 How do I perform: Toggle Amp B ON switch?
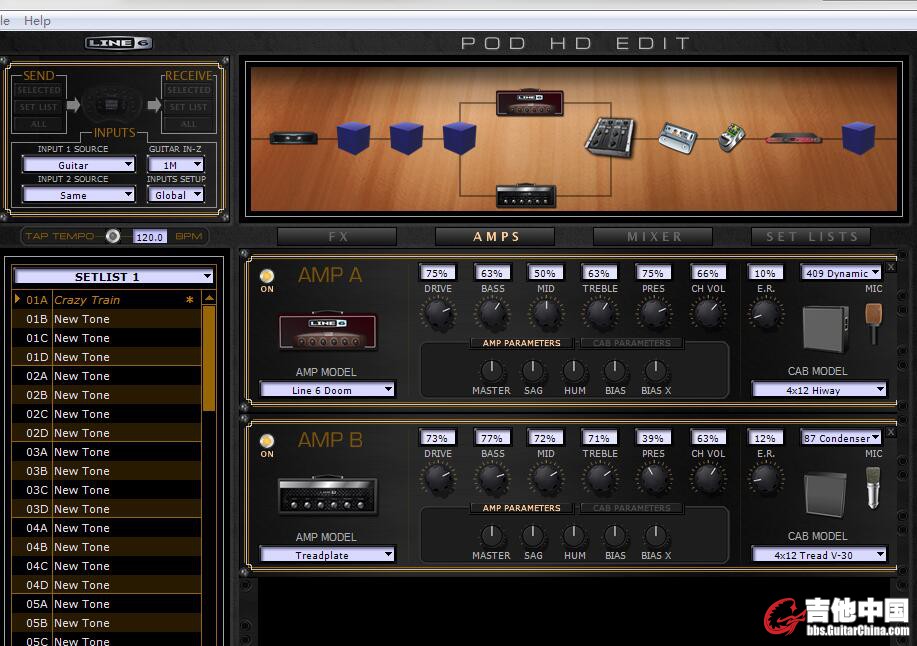(267, 442)
